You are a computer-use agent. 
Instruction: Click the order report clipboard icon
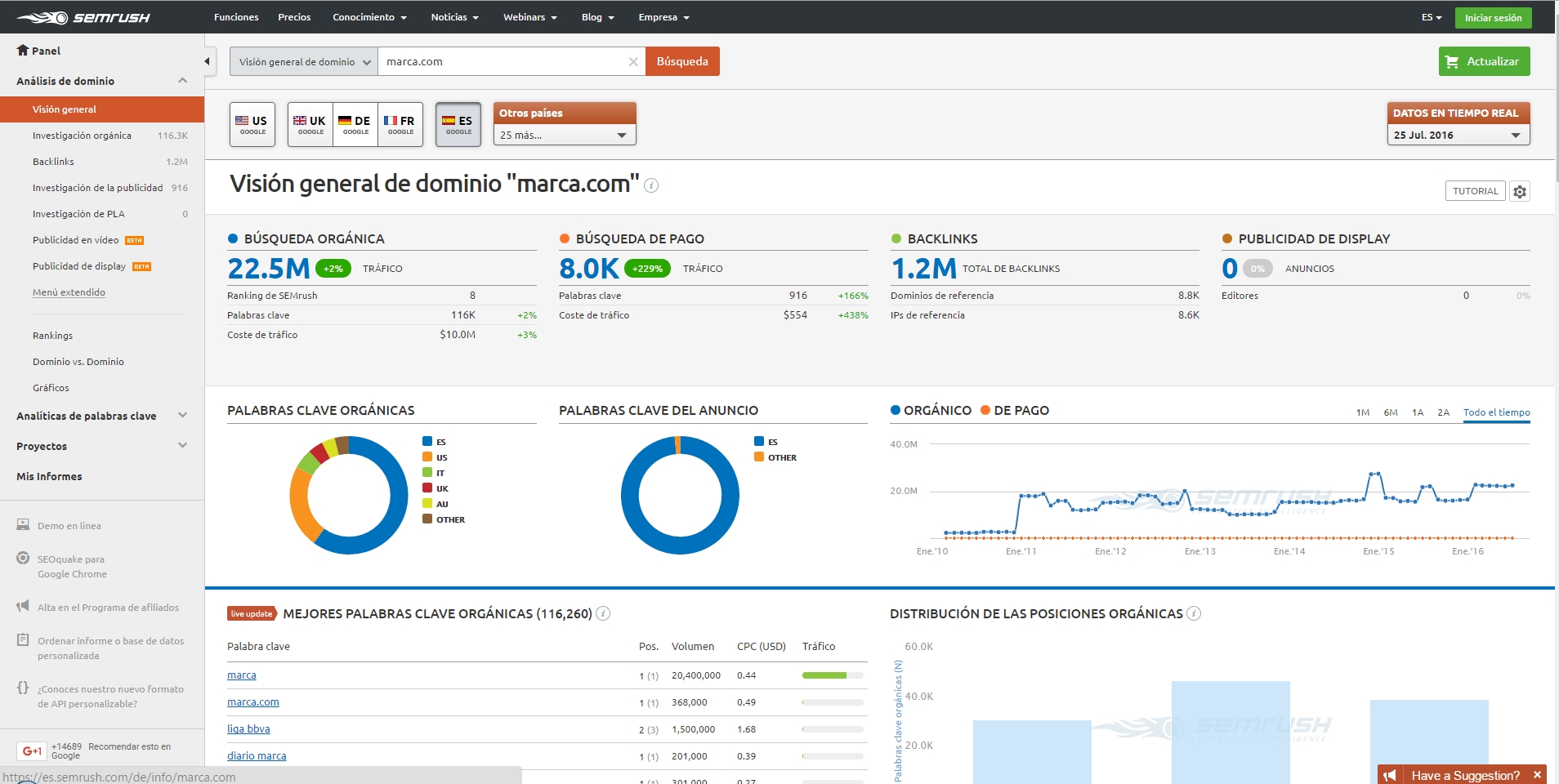point(23,639)
